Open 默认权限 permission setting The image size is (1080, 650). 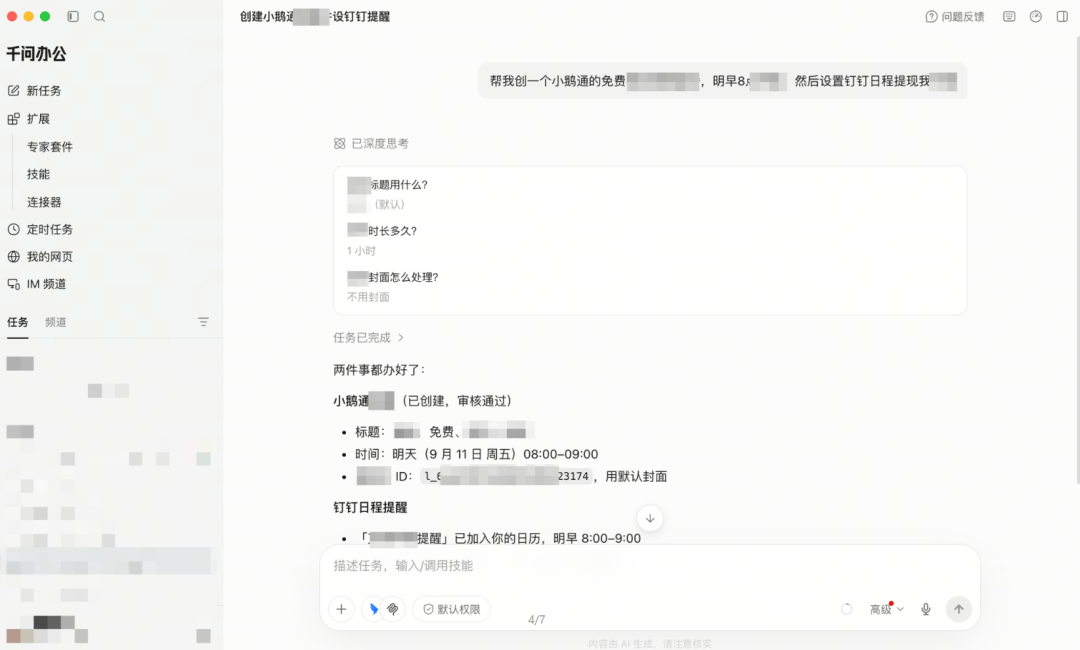click(452, 609)
